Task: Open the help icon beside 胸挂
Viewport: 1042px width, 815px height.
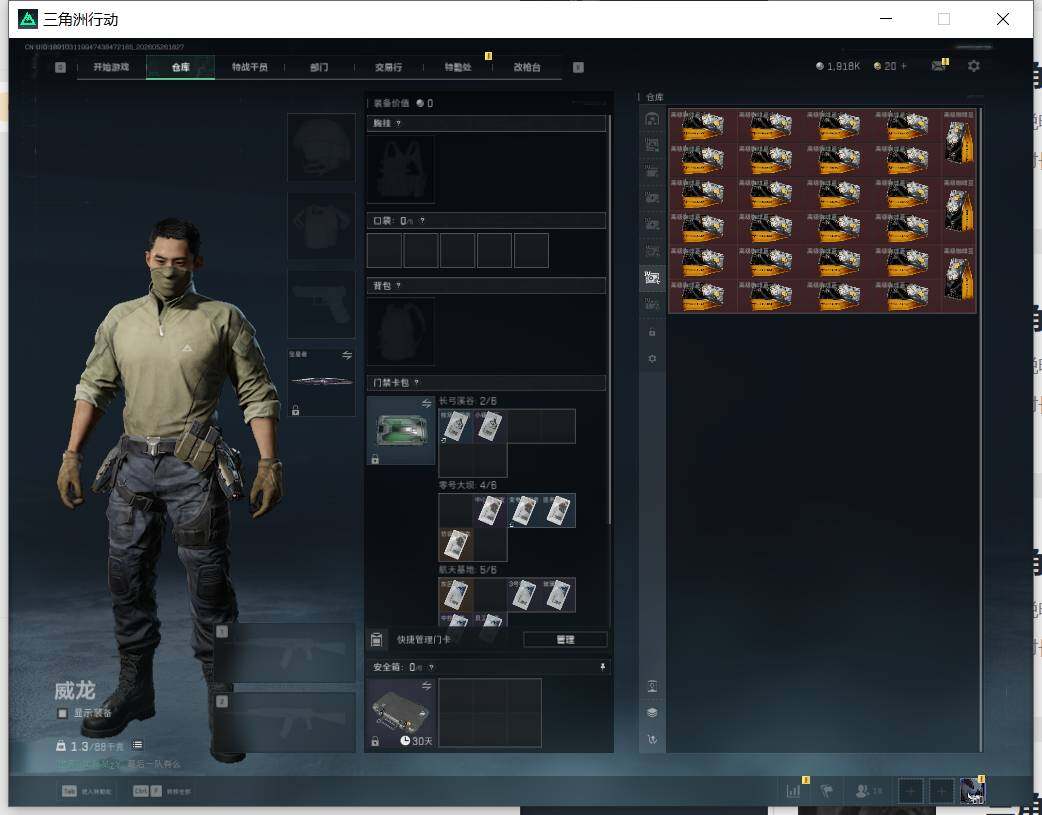Action: (x=398, y=124)
